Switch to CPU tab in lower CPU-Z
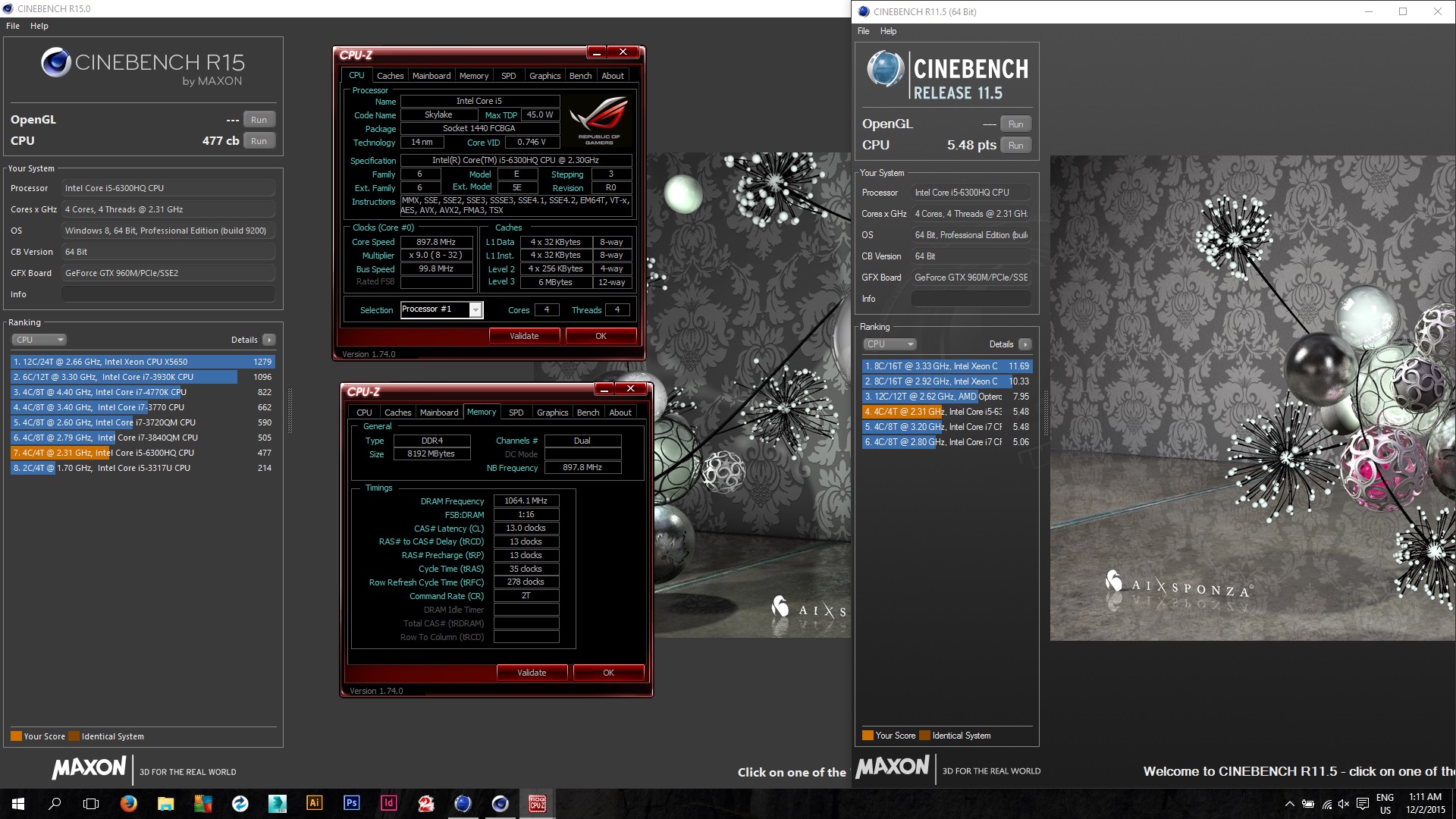This screenshot has height=819, width=1456. (x=364, y=413)
